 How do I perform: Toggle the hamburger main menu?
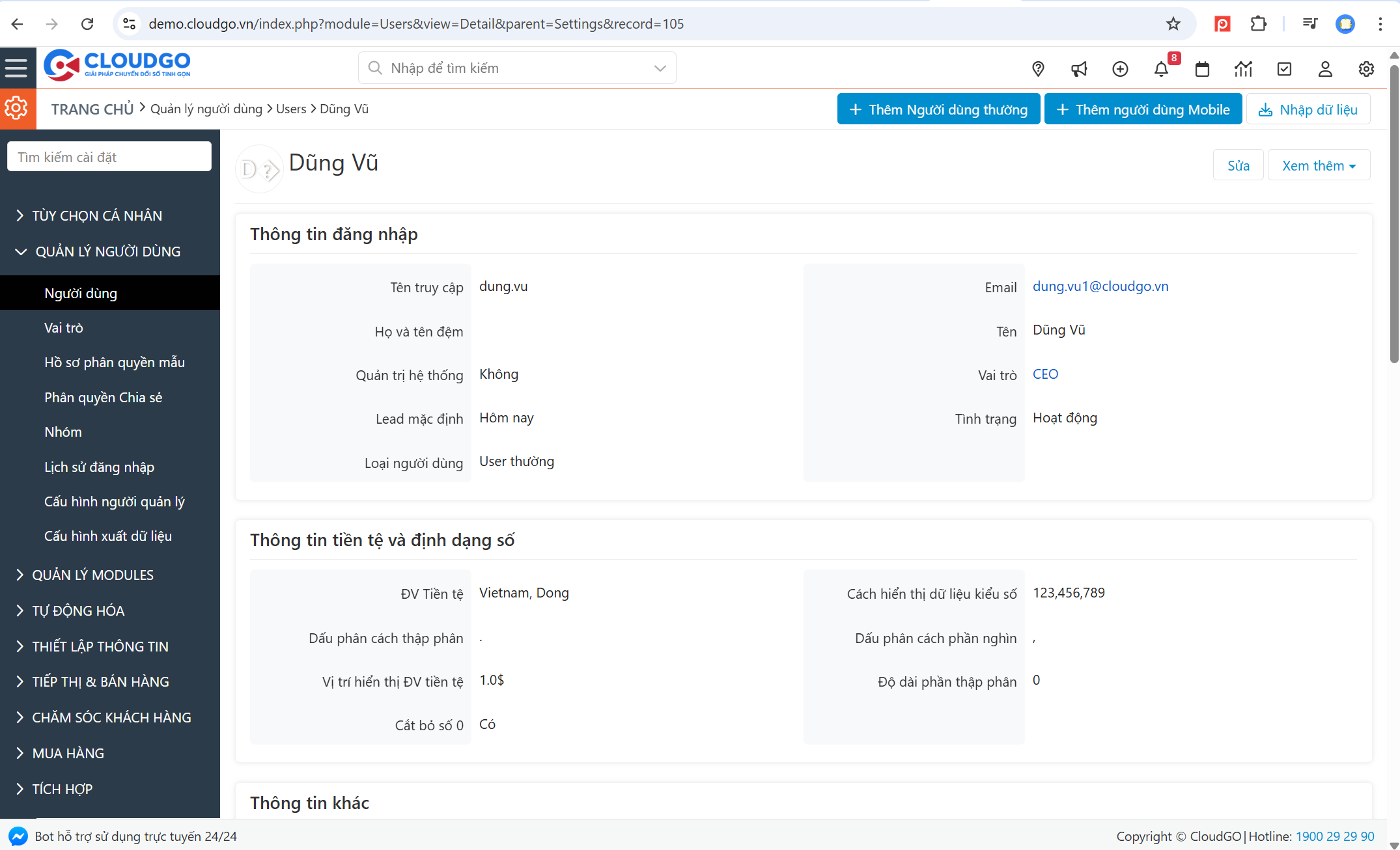[16, 68]
